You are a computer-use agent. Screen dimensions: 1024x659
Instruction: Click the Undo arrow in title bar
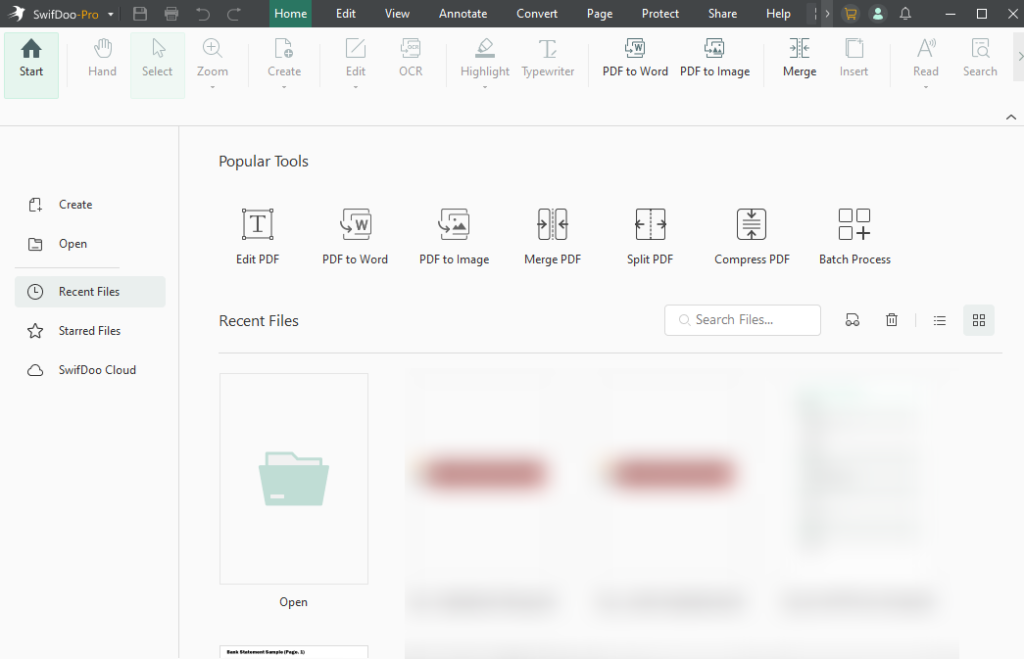point(203,13)
